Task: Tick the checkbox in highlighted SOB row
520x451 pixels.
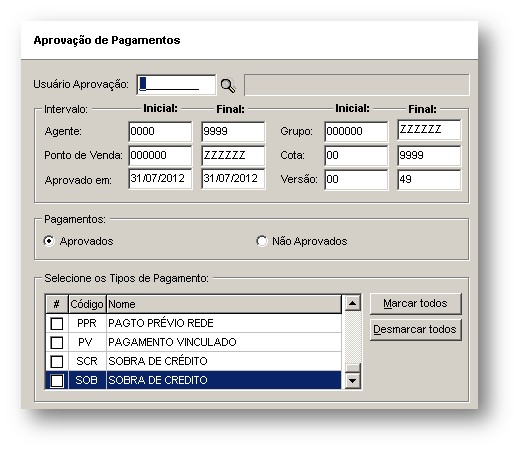Action: pos(57,380)
